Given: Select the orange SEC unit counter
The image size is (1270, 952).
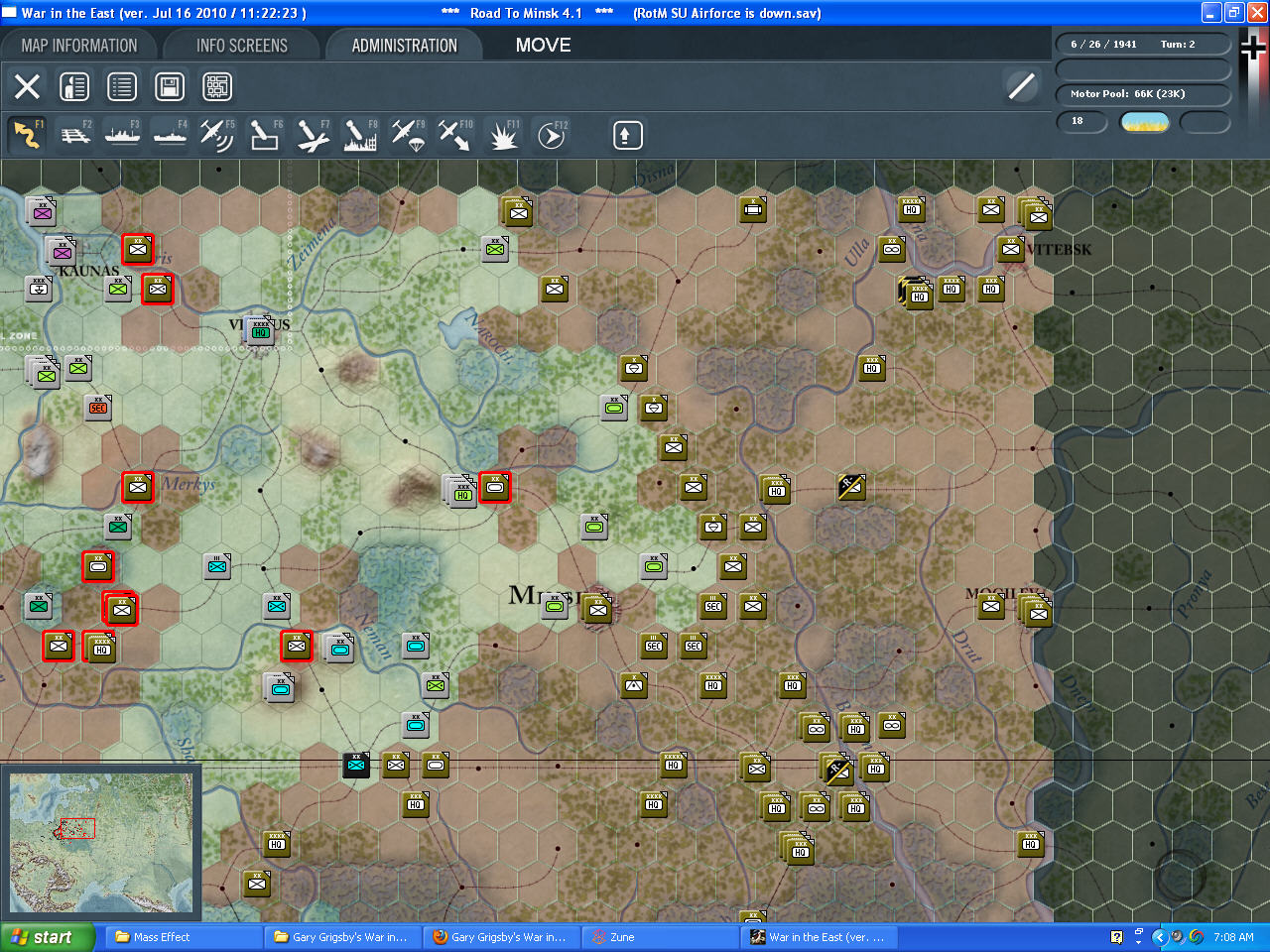Looking at the screenshot, I should click(x=98, y=408).
